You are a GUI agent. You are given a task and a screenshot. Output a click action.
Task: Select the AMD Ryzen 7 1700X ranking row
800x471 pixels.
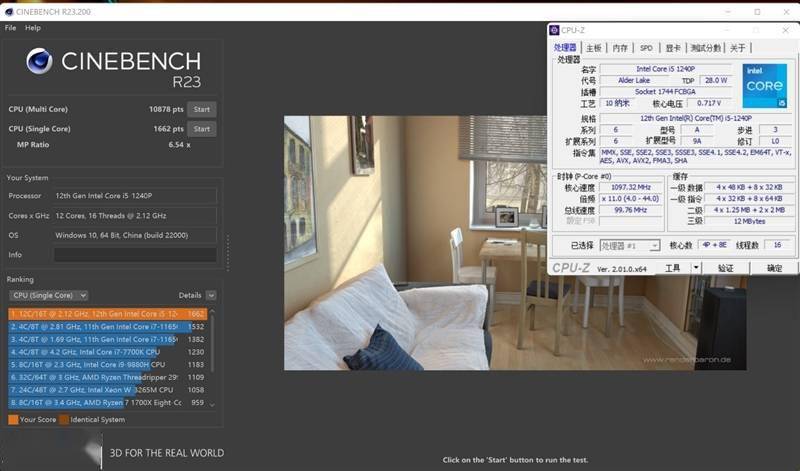click(x=107, y=403)
